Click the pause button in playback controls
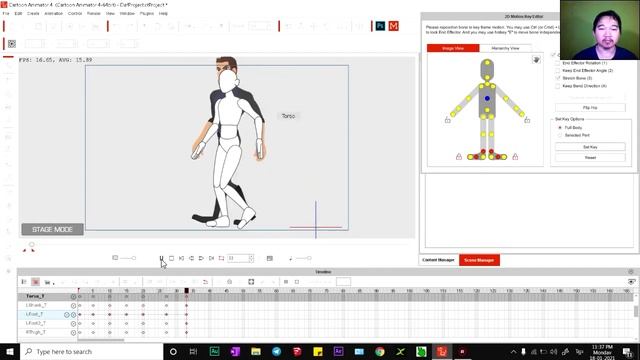Screen dimensions: 640x360 162,258
